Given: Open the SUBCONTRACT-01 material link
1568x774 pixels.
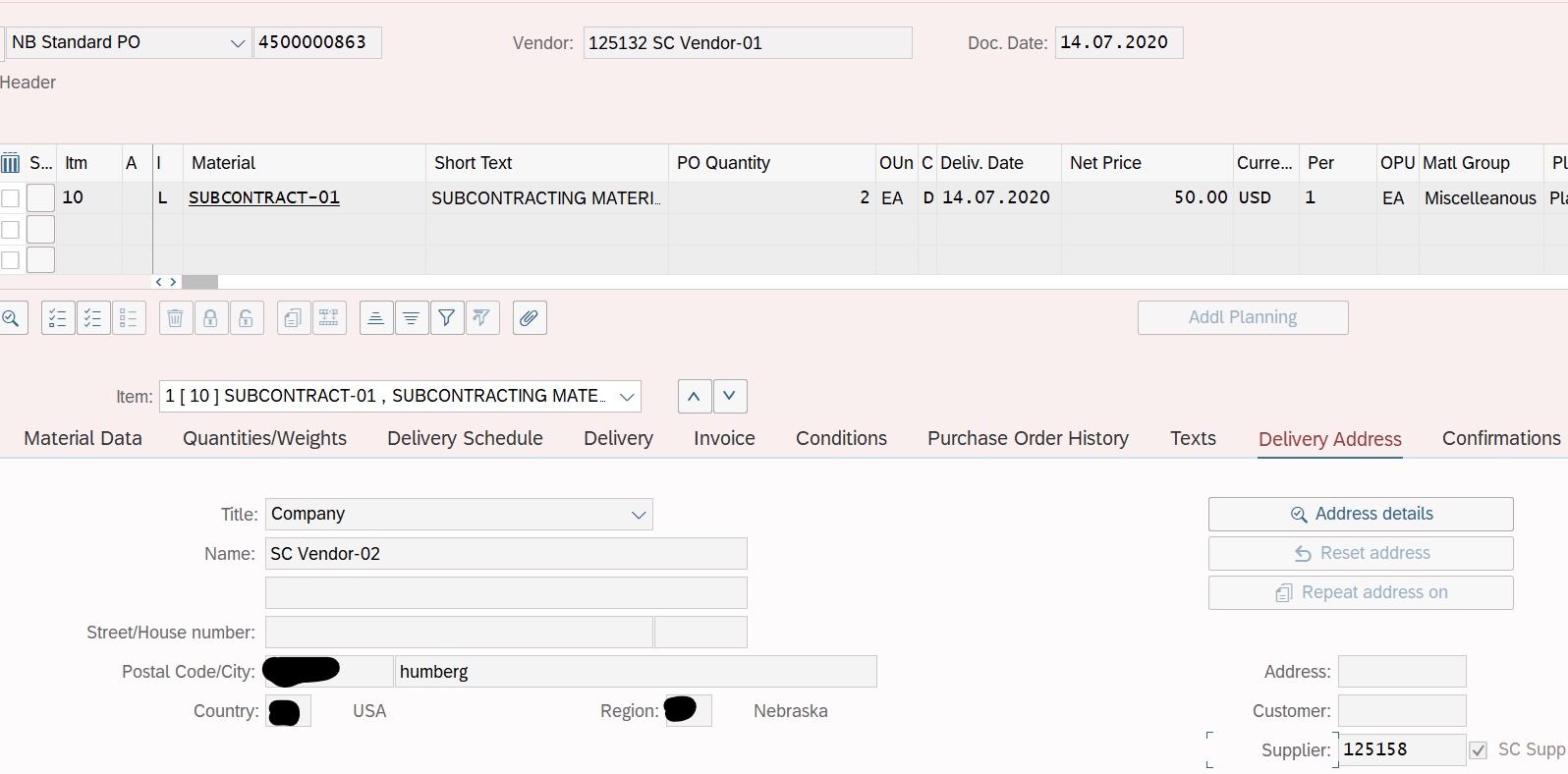Looking at the screenshot, I should [264, 197].
